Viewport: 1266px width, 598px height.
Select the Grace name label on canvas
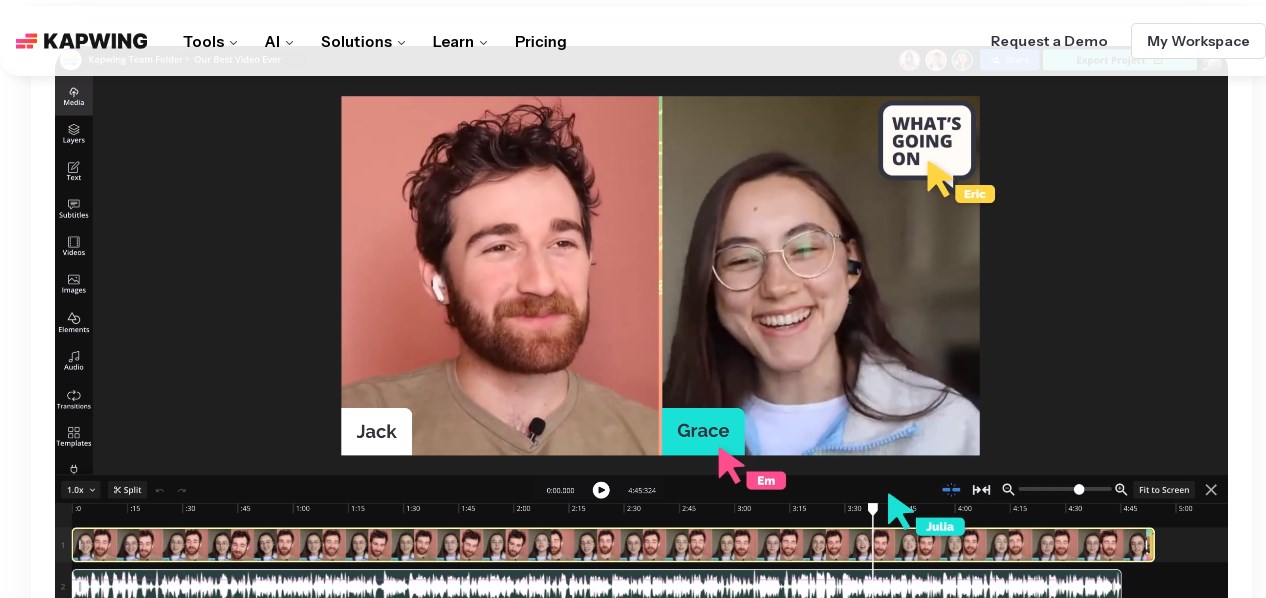click(703, 431)
